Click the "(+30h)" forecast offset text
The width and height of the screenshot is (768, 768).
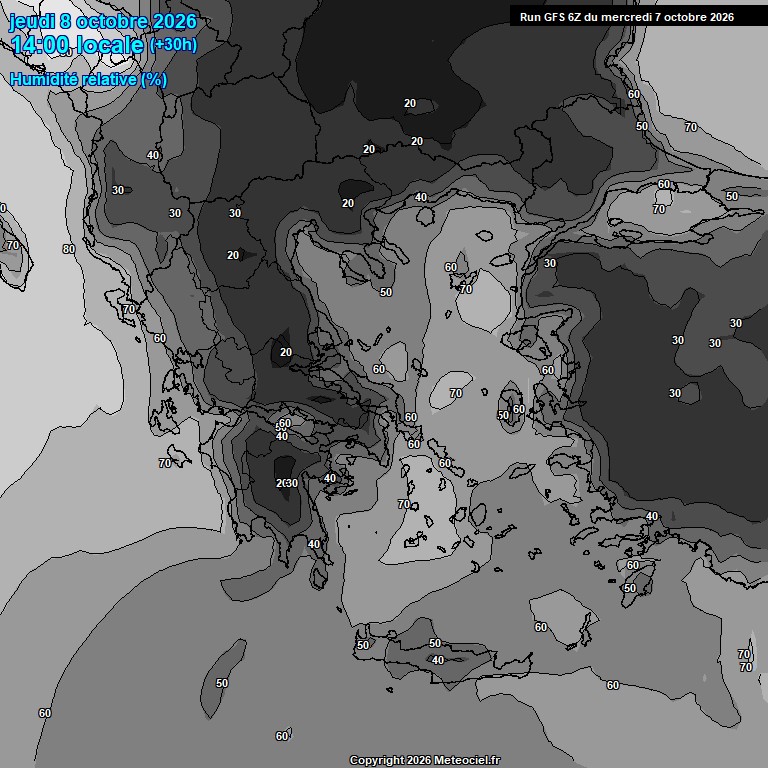click(173, 45)
